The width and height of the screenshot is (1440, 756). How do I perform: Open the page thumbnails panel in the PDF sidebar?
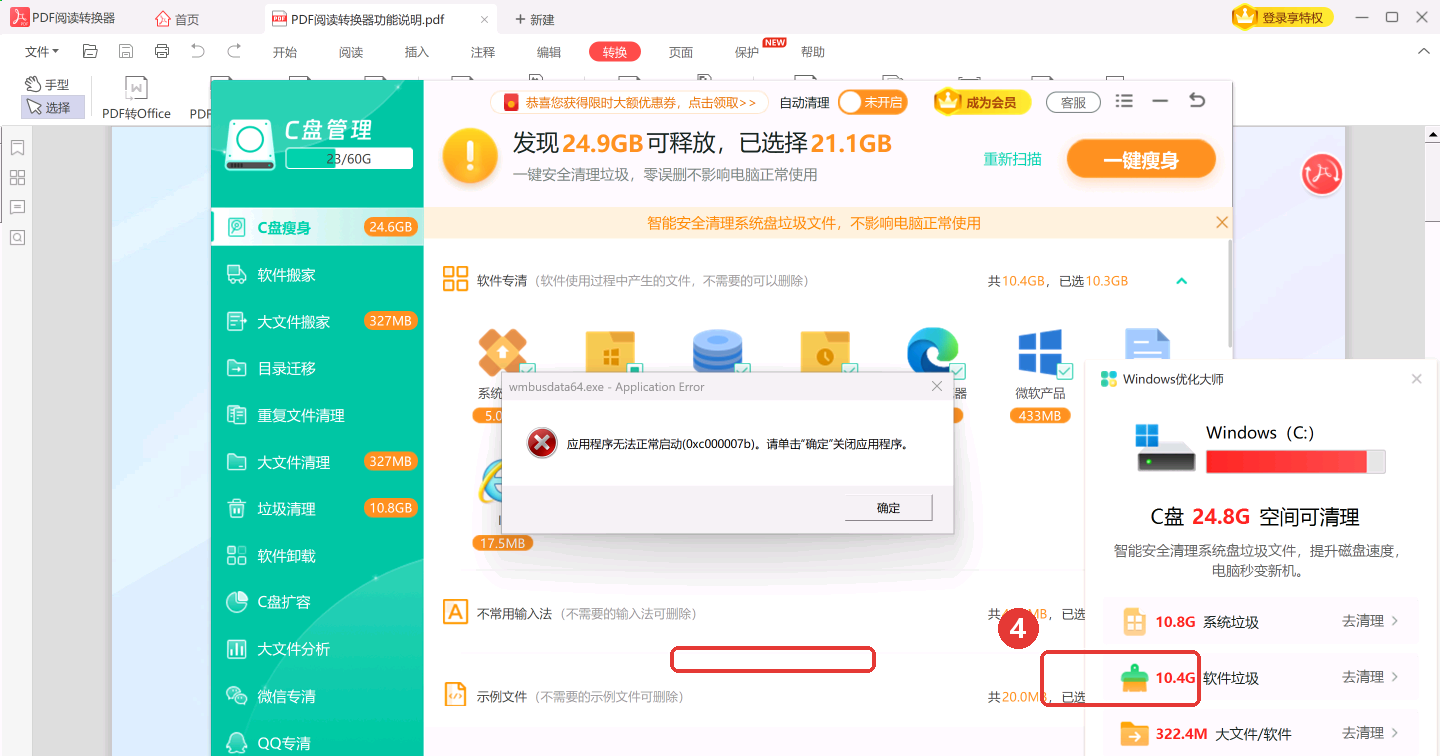click(x=17, y=178)
